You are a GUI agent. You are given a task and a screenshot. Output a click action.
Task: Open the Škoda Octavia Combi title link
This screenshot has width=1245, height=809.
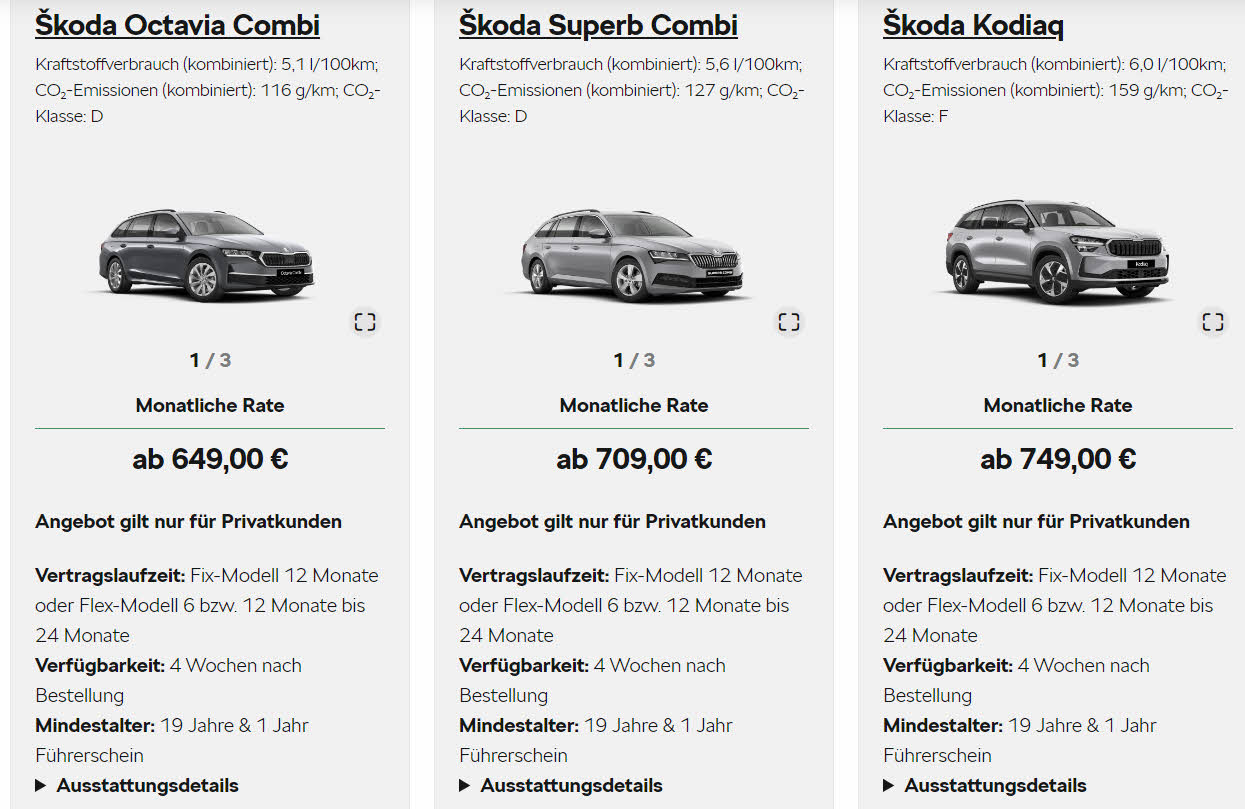(x=178, y=25)
